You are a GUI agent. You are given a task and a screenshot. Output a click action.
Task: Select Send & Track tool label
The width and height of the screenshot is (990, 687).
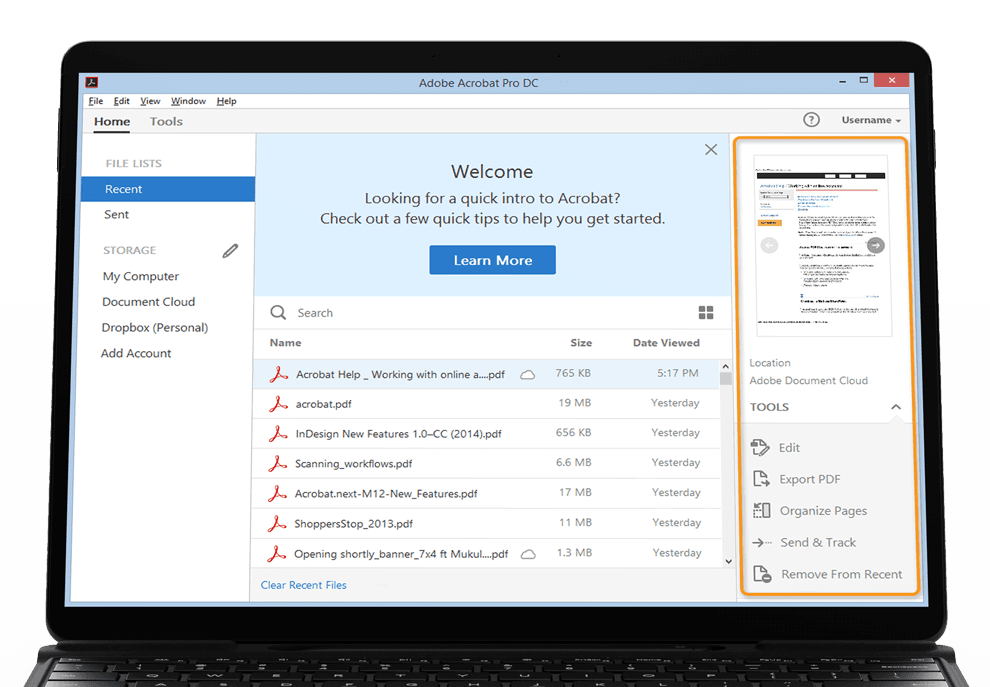(818, 542)
